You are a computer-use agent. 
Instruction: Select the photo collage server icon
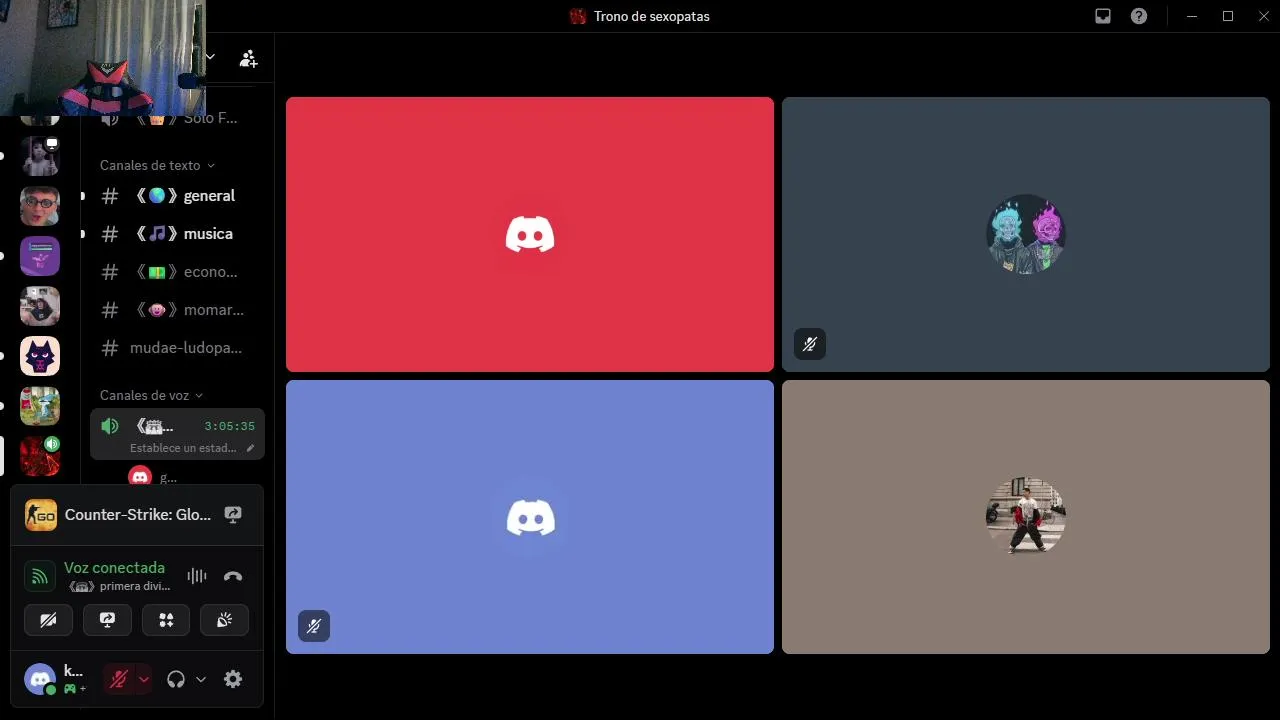click(x=40, y=306)
